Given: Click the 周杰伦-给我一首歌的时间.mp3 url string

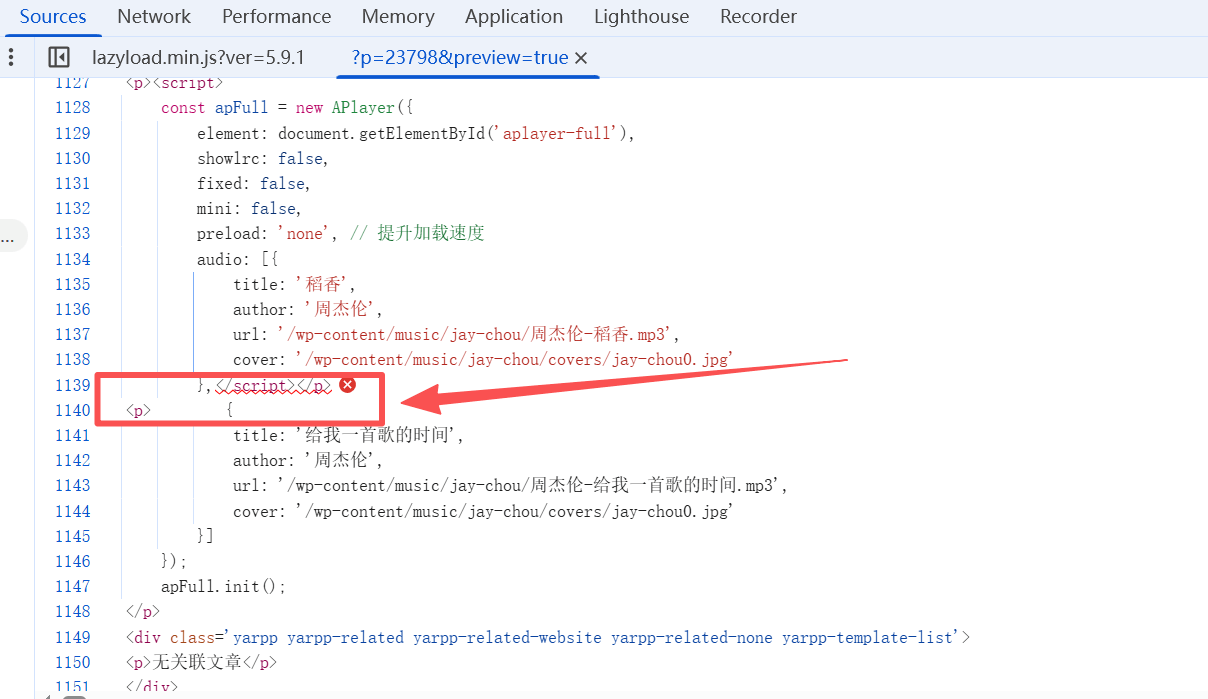Looking at the screenshot, I should tap(529, 485).
